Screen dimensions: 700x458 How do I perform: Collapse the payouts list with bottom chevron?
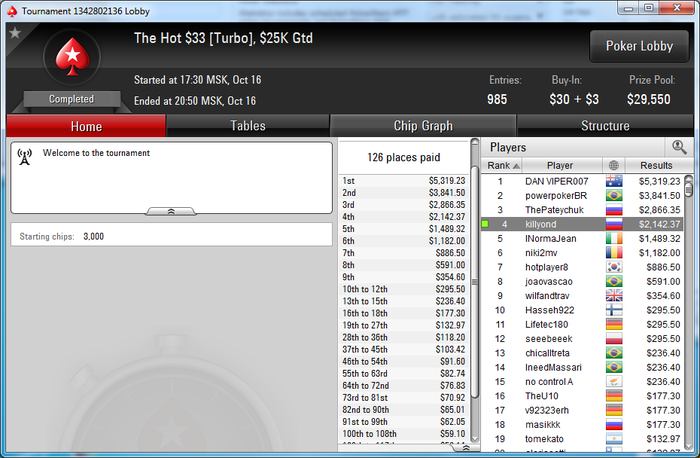pyautogui.click(x=465, y=448)
